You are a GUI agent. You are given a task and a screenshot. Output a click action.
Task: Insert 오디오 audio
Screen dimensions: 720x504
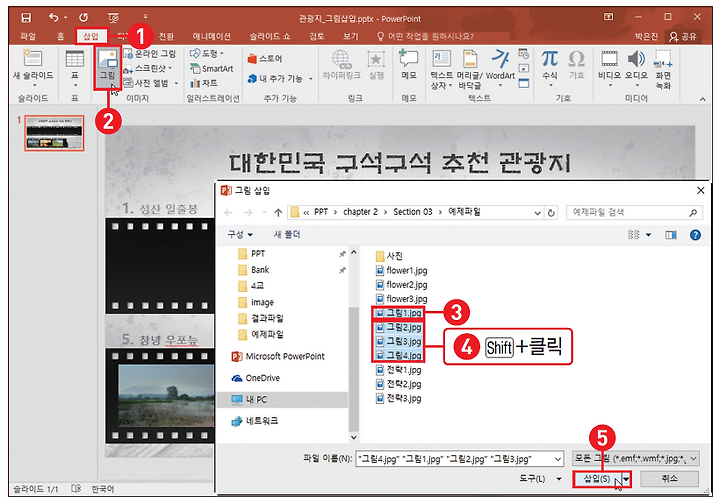[636, 68]
